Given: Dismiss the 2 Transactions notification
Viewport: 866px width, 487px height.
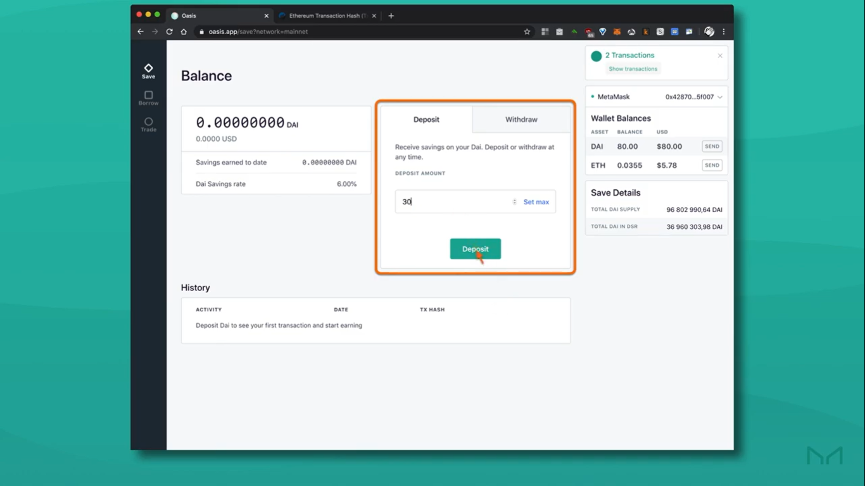Looking at the screenshot, I should coord(720,56).
